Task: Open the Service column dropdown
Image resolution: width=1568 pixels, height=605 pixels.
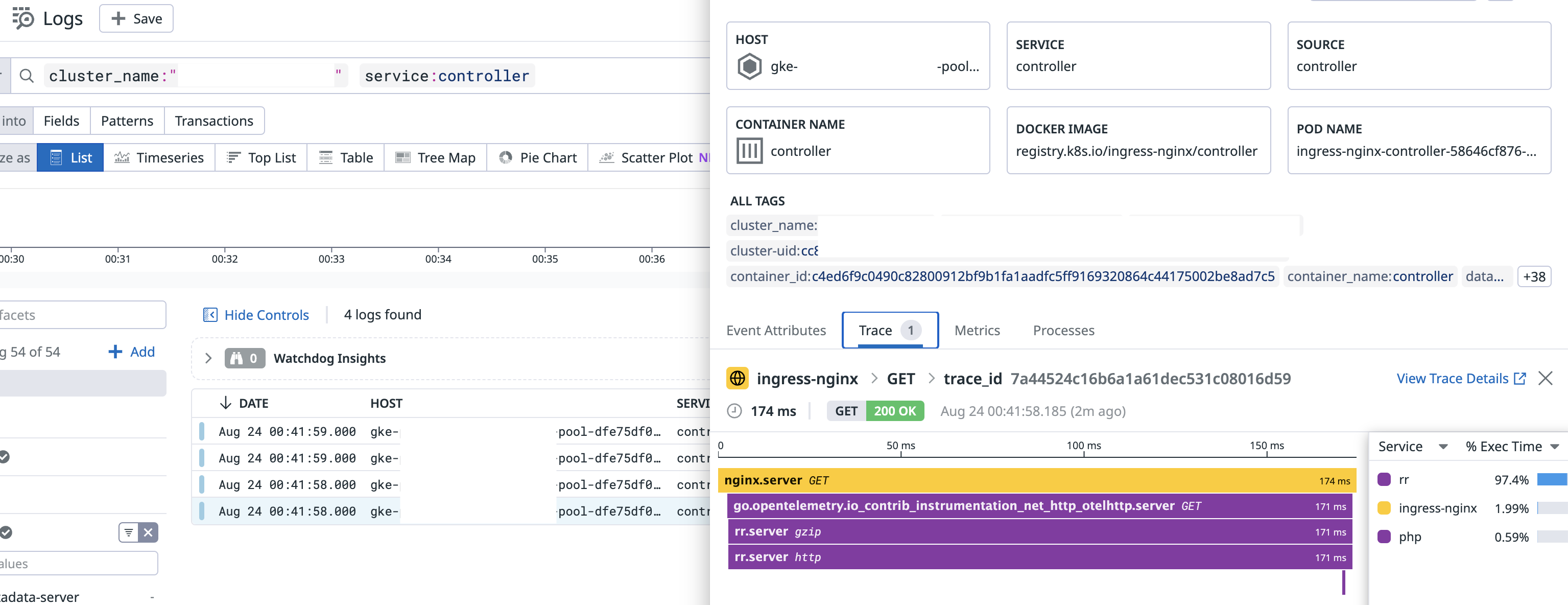Action: pos(1442,447)
